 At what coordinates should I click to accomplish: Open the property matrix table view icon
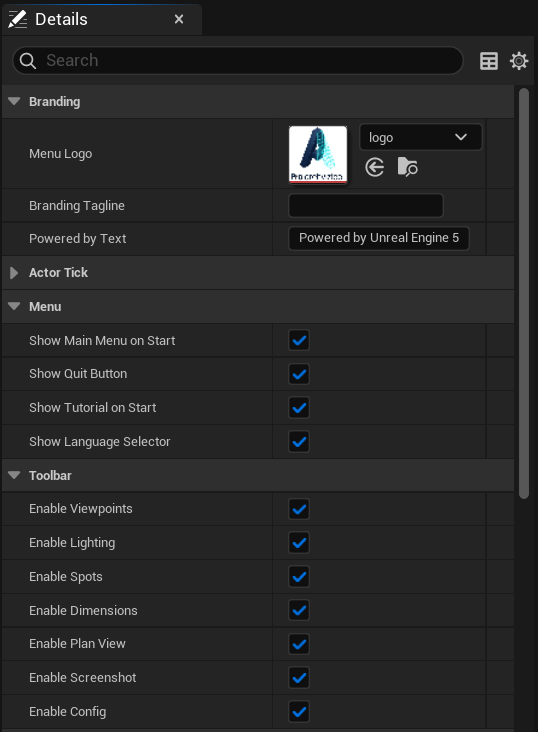coord(488,61)
